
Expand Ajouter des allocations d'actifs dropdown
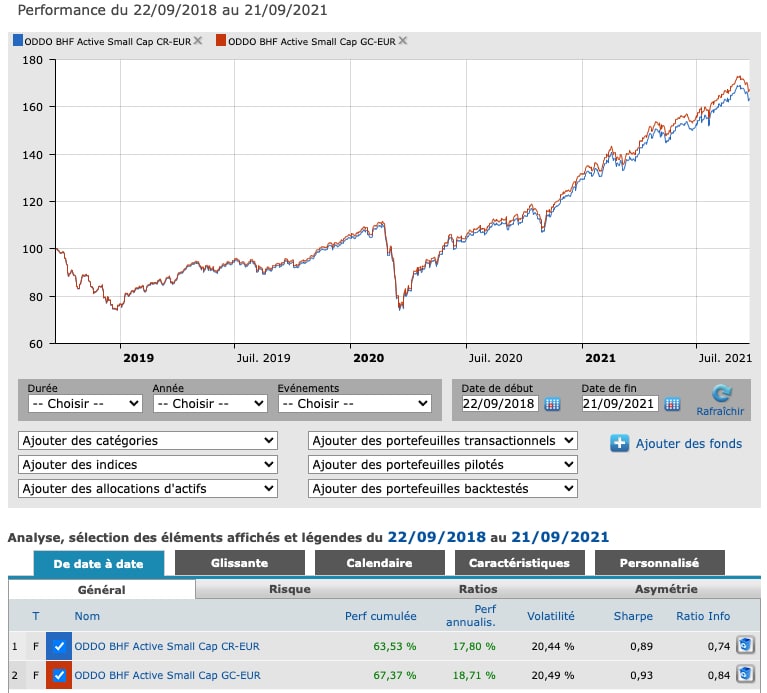click(x=148, y=489)
